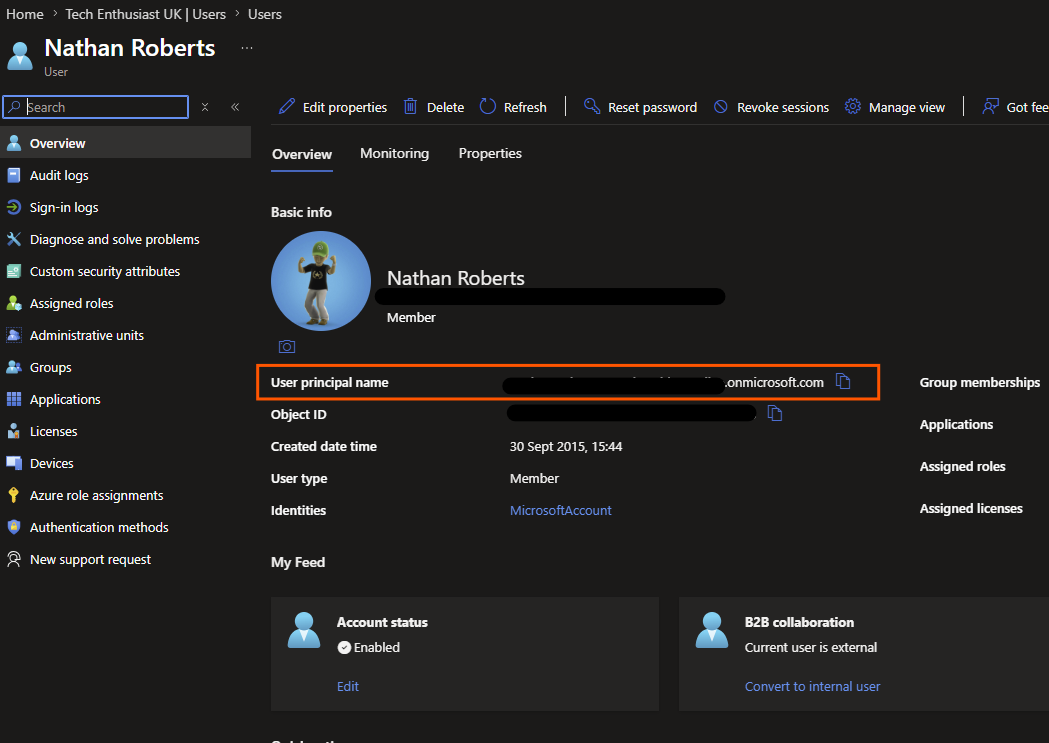Image resolution: width=1049 pixels, height=743 pixels.
Task: Click the Enabled account status text
Action: (377, 647)
